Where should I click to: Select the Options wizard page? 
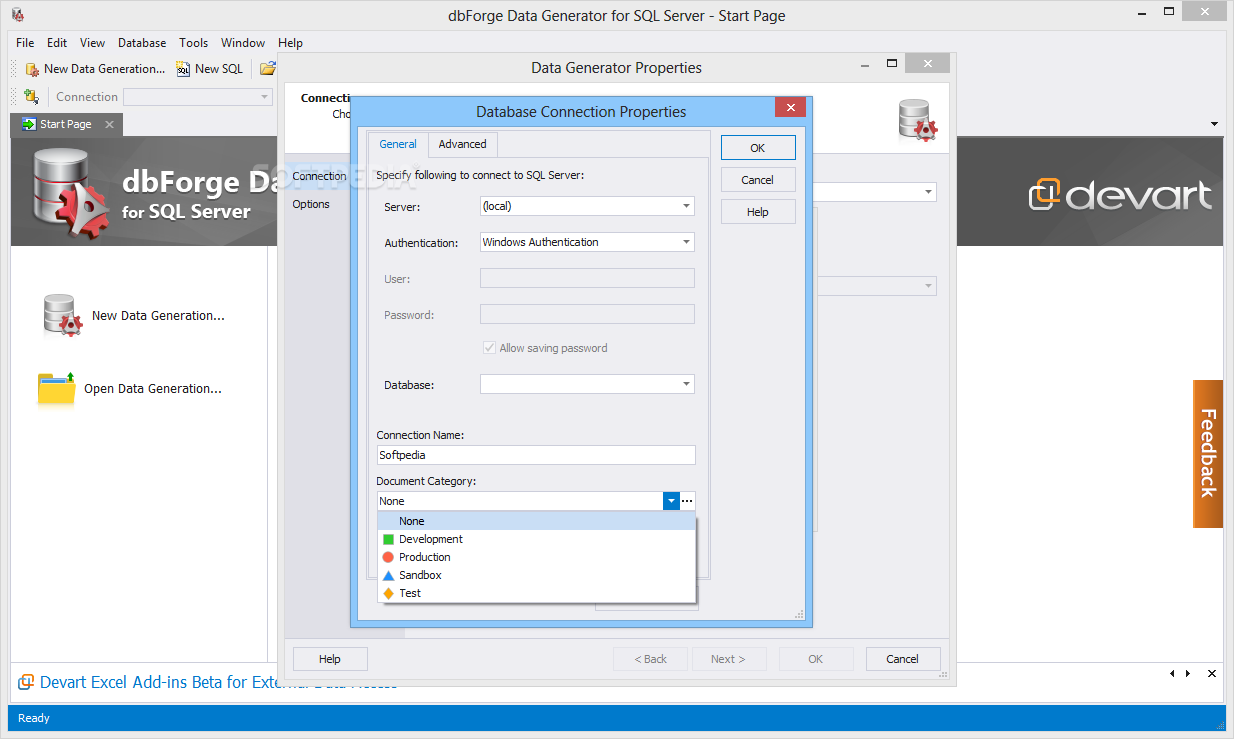pyautogui.click(x=311, y=204)
